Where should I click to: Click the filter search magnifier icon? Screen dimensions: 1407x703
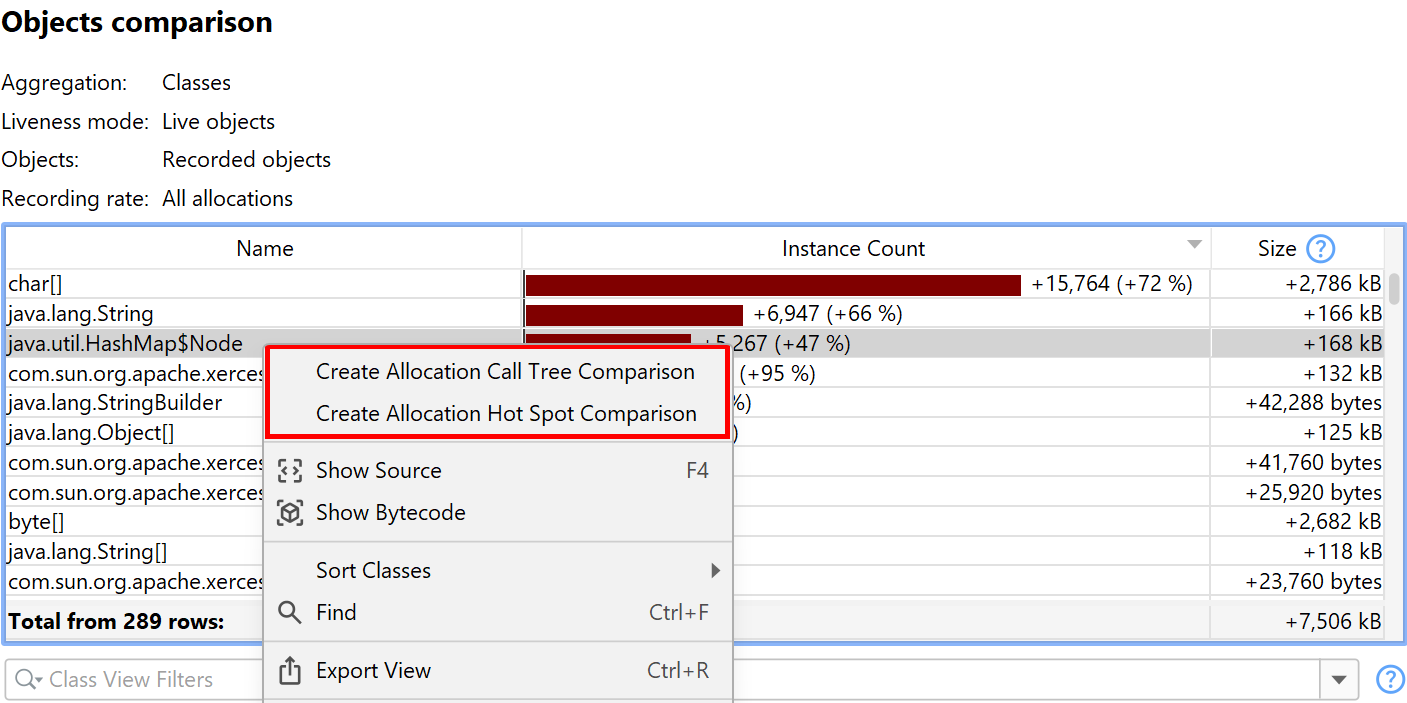coord(27,680)
